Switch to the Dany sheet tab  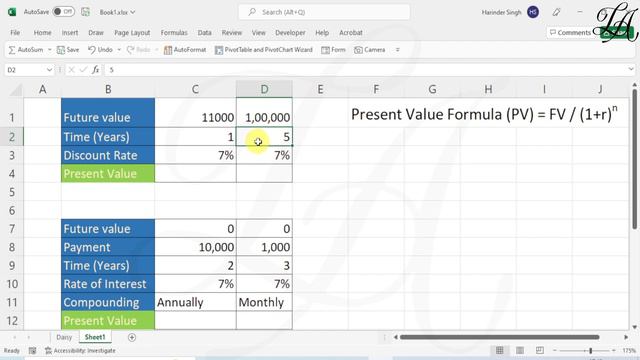tap(64, 337)
